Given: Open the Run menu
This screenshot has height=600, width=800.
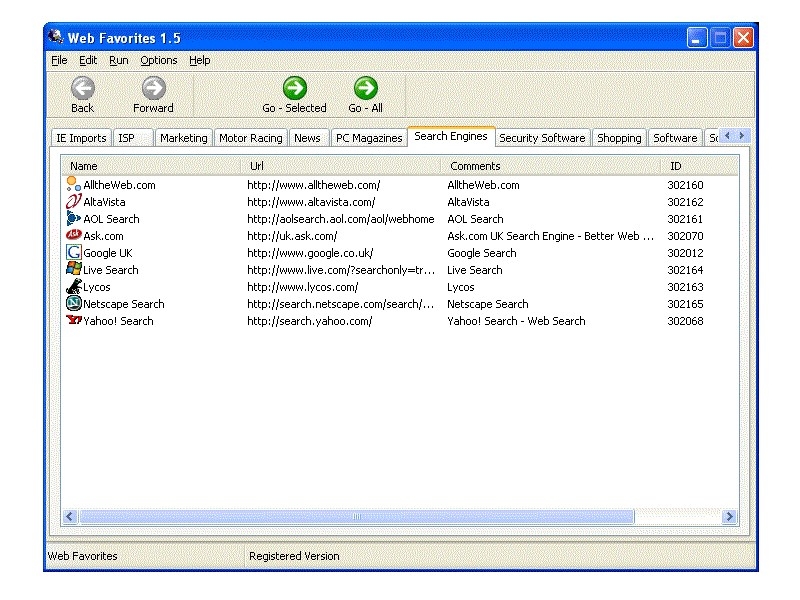Looking at the screenshot, I should [x=118, y=60].
